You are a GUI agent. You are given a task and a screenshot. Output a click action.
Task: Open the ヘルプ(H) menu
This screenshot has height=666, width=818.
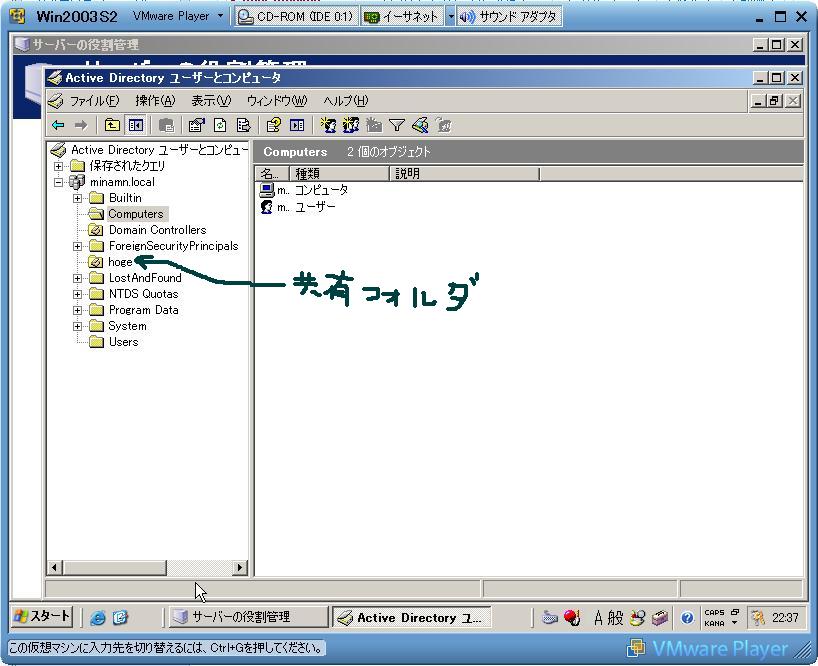(x=345, y=101)
